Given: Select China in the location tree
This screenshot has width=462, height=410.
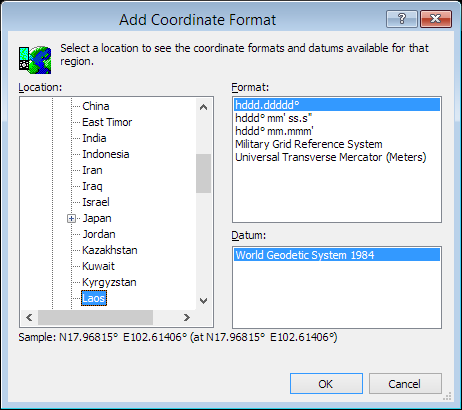Looking at the screenshot, I should tap(96, 106).
